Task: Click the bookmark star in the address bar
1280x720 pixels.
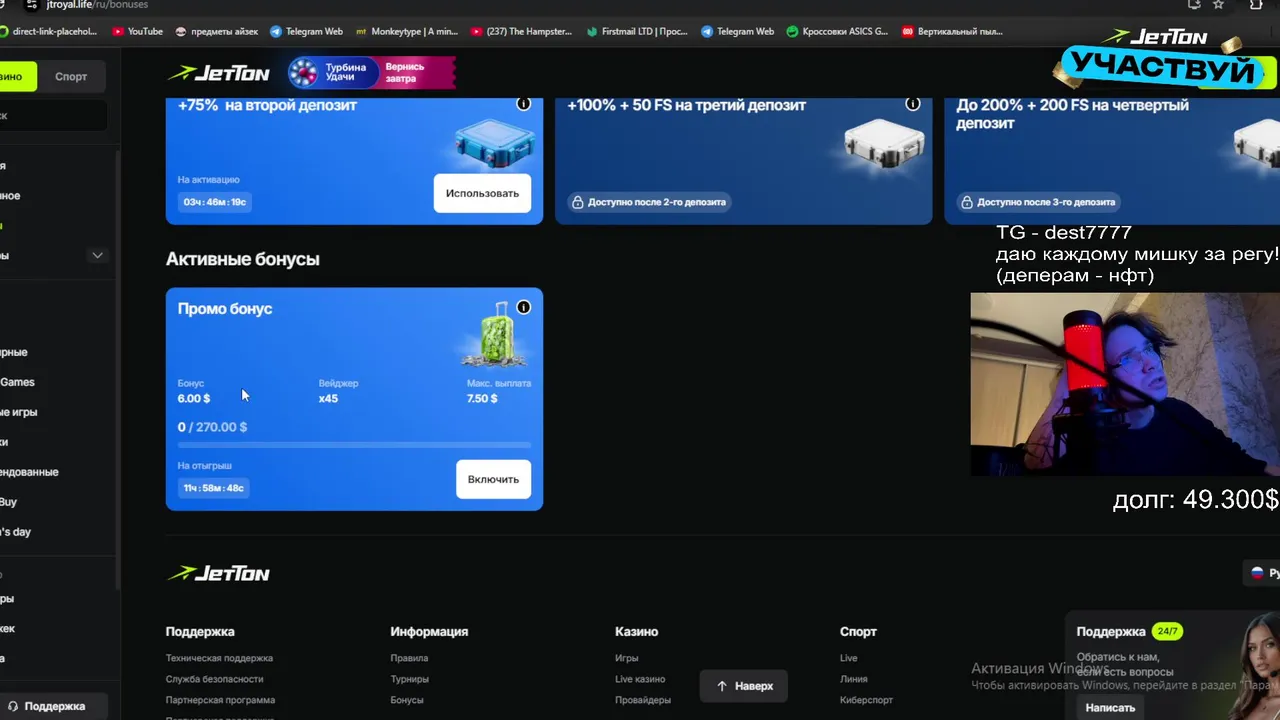Action: tap(1218, 5)
